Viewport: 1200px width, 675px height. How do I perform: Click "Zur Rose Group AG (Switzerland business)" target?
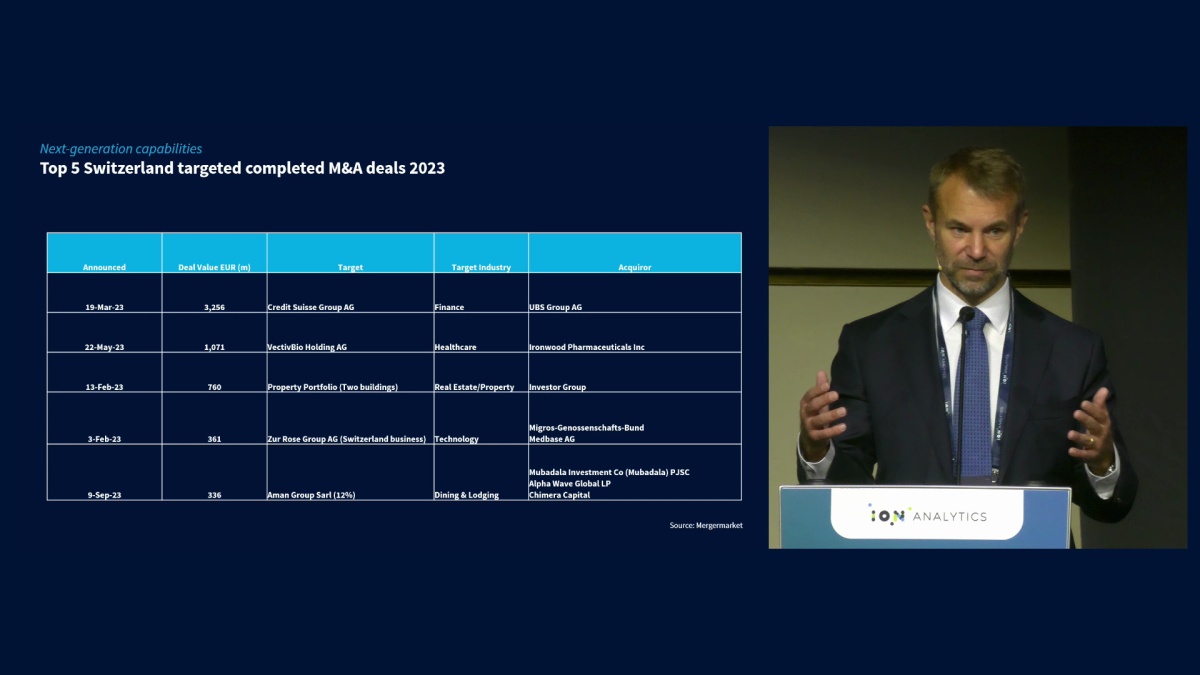tap(347, 439)
